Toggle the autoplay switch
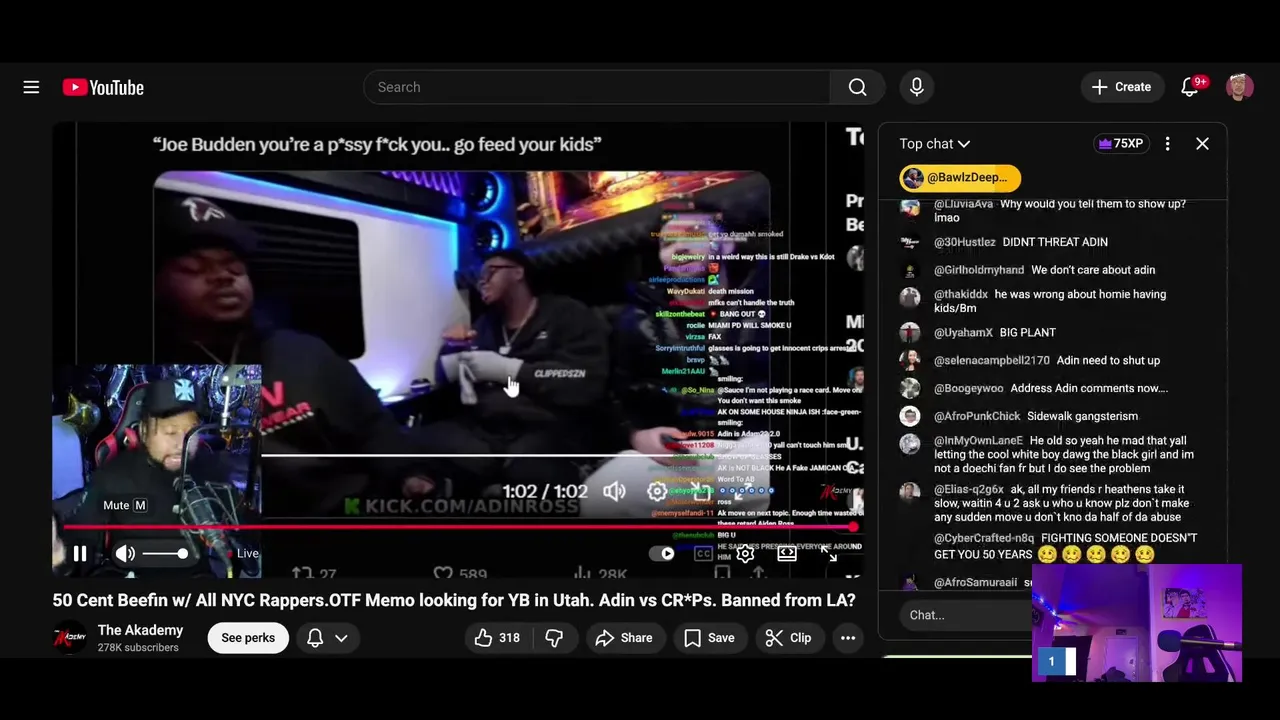This screenshot has height=720, width=1280. click(x=662, y=553)
